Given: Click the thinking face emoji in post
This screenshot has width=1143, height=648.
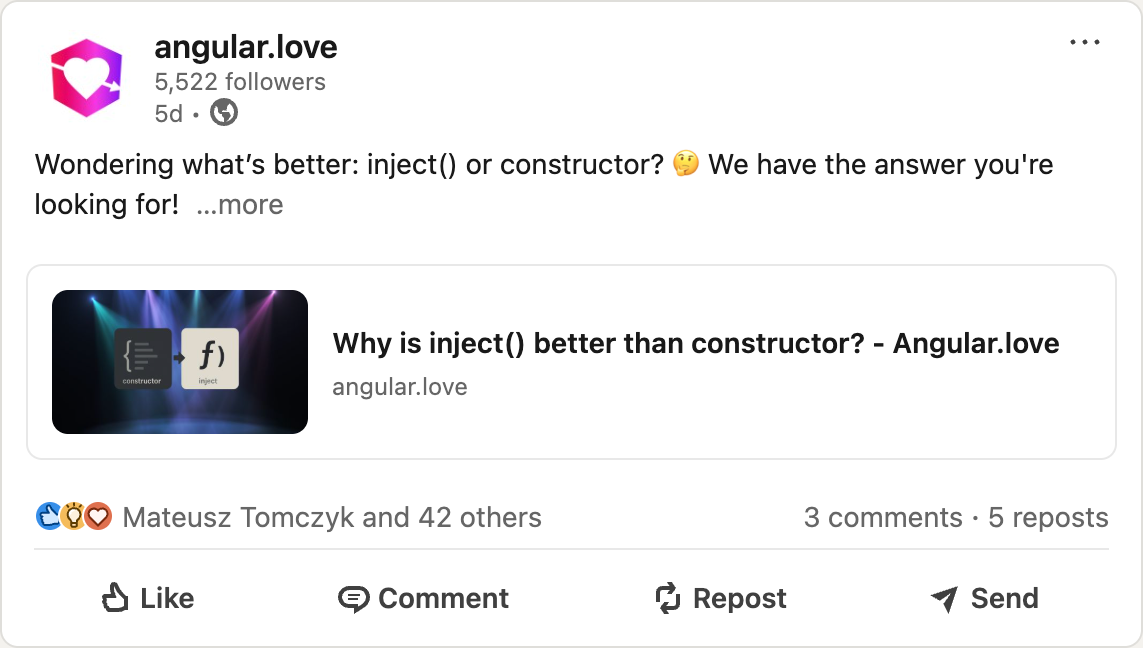Looking at the screenshot, I should [685, 163].
